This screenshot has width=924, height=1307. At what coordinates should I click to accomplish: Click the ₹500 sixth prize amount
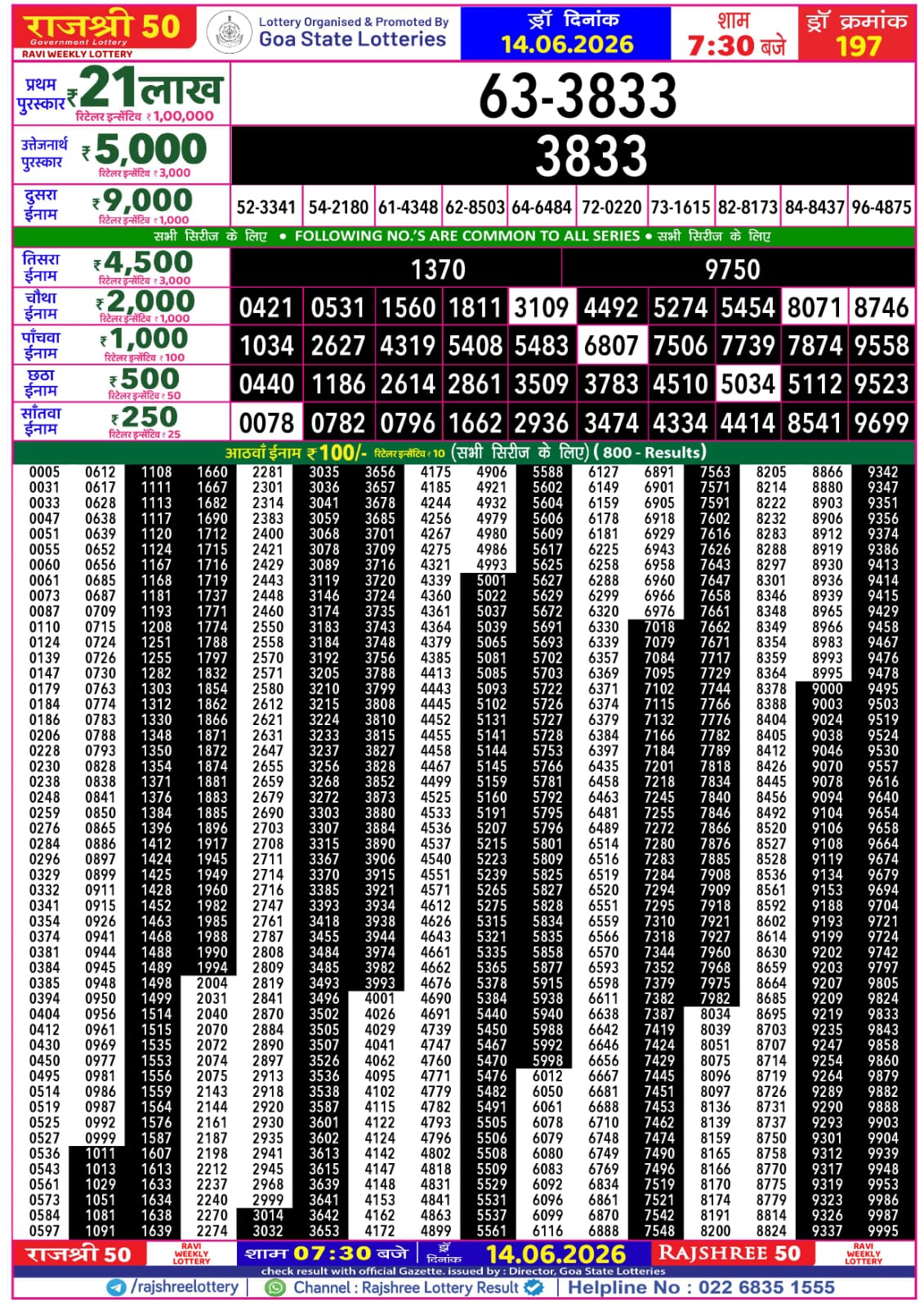(145, 378)
